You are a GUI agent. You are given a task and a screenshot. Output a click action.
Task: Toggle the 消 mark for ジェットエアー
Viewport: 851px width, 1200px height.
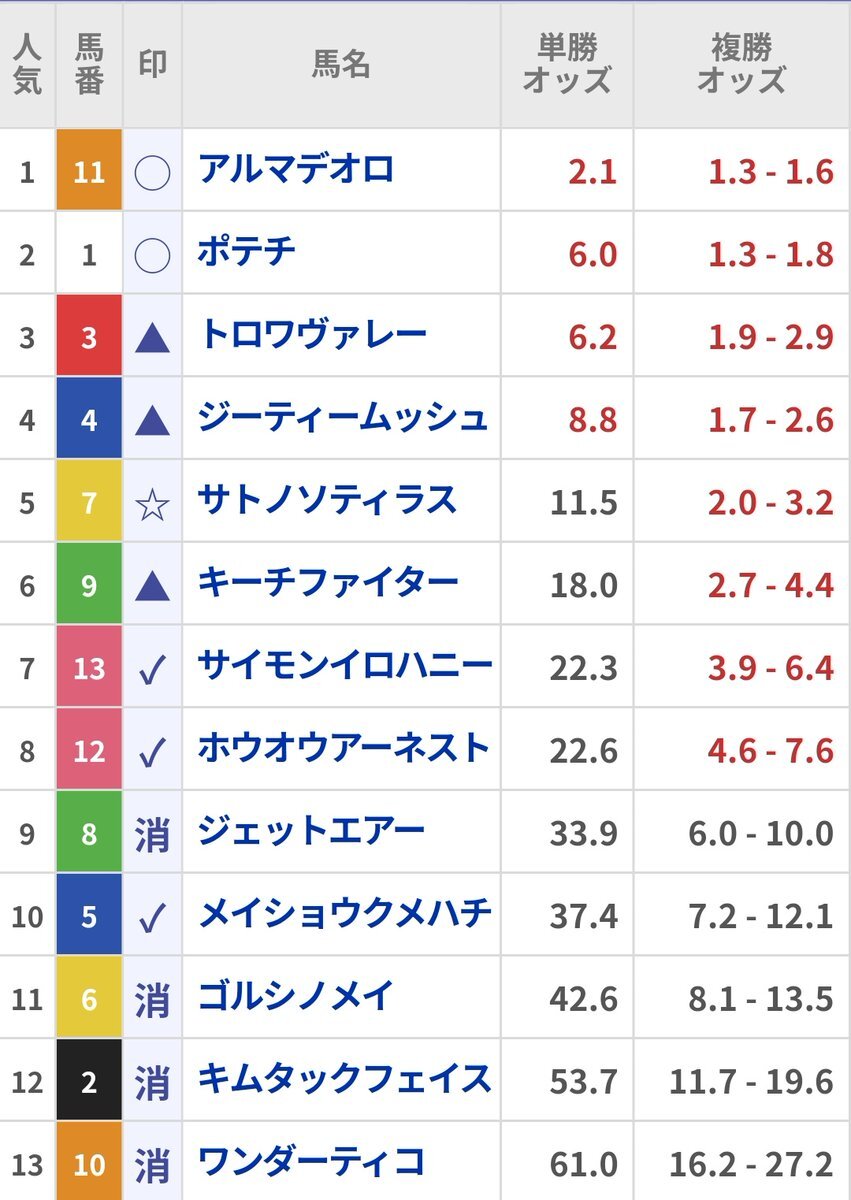click(152, 835)
